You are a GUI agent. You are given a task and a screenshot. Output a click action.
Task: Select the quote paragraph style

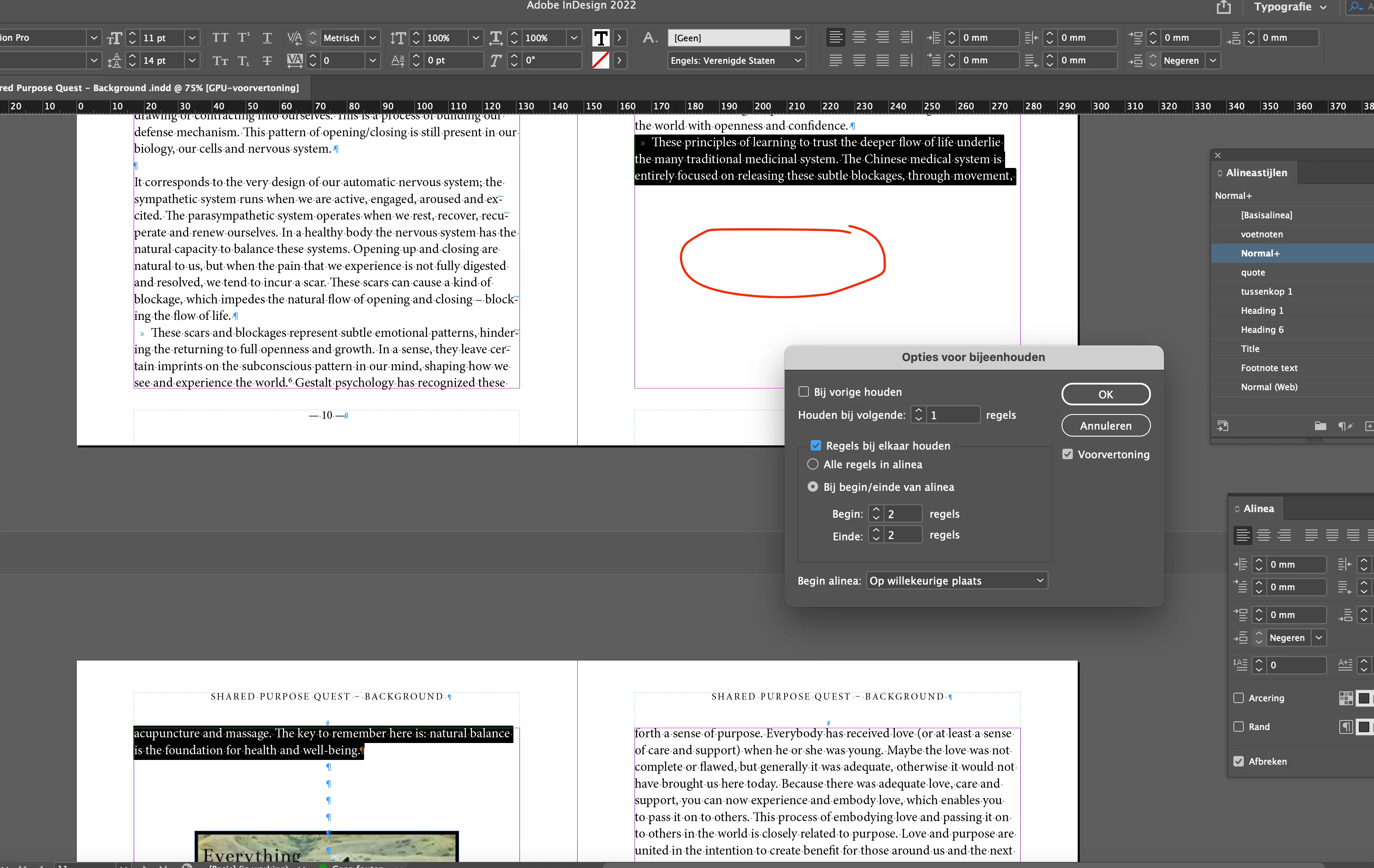(x=1252, y=272)
